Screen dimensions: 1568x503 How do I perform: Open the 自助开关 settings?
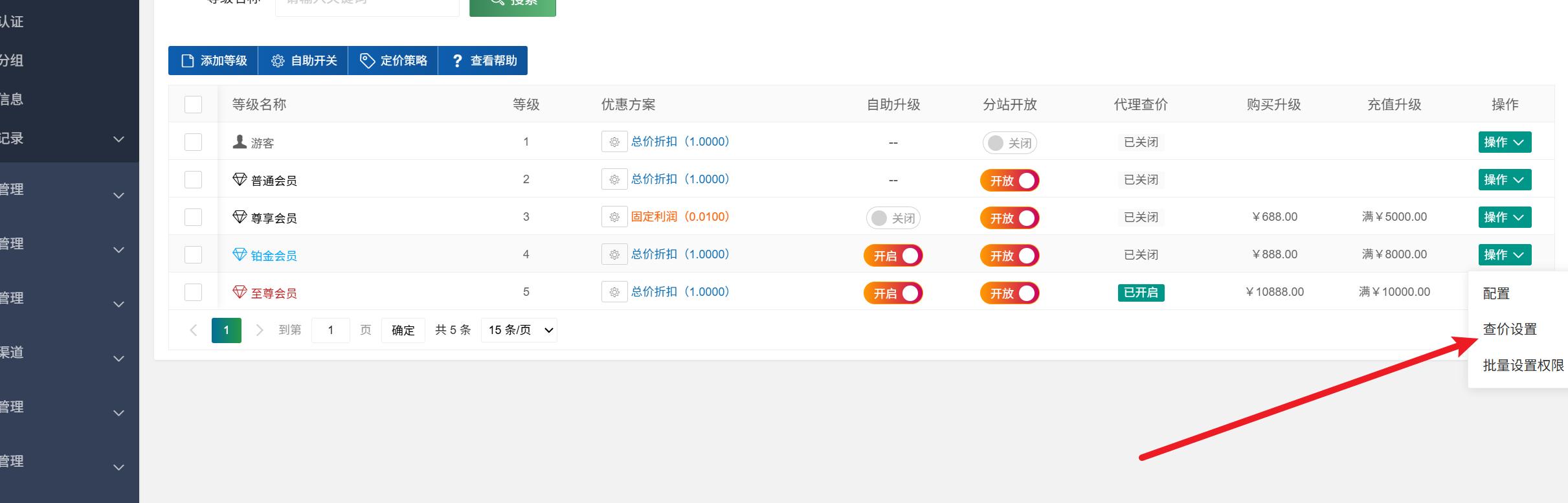[x=304, y=61]
